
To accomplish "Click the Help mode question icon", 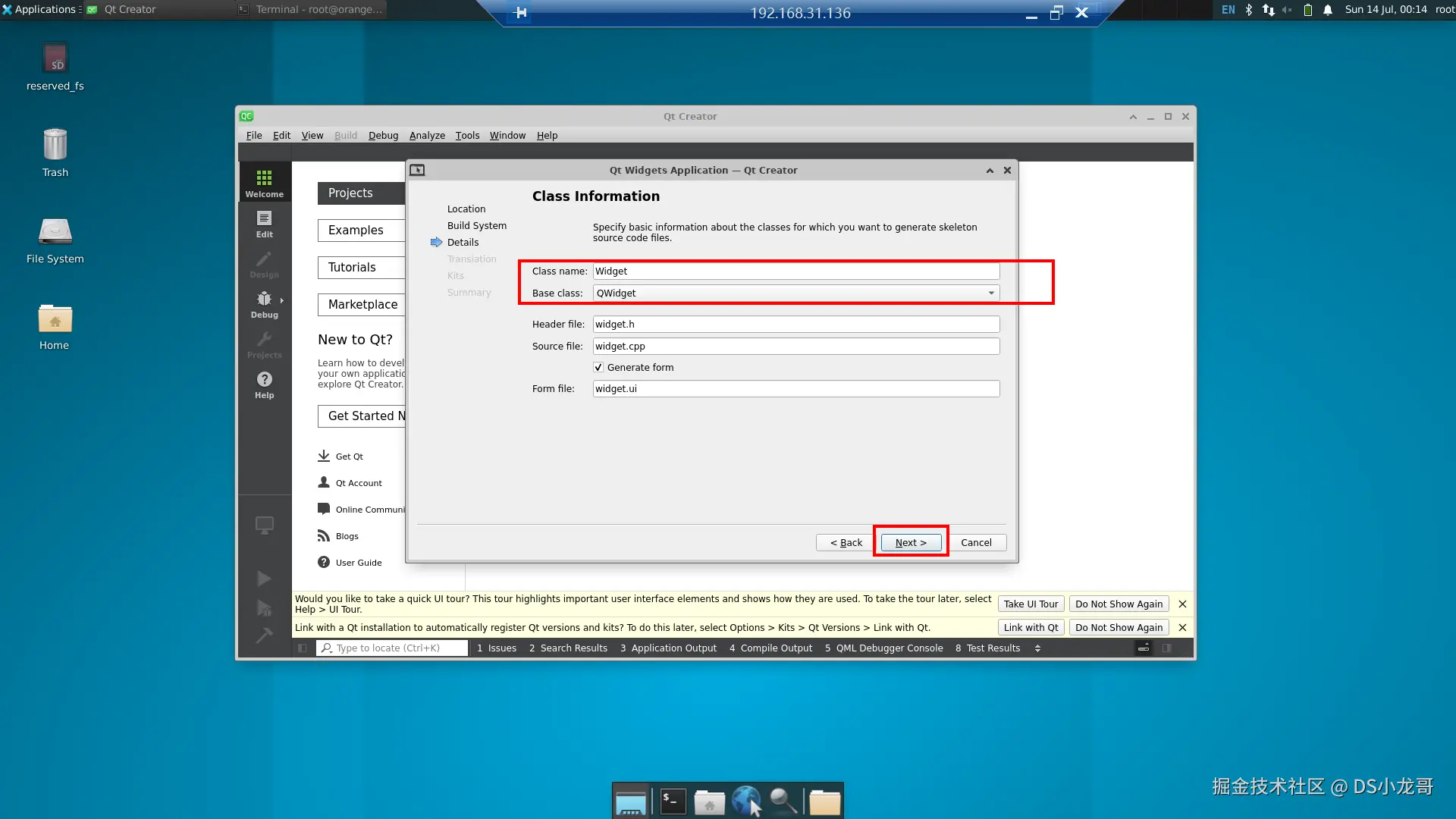I will click(264, 379).
